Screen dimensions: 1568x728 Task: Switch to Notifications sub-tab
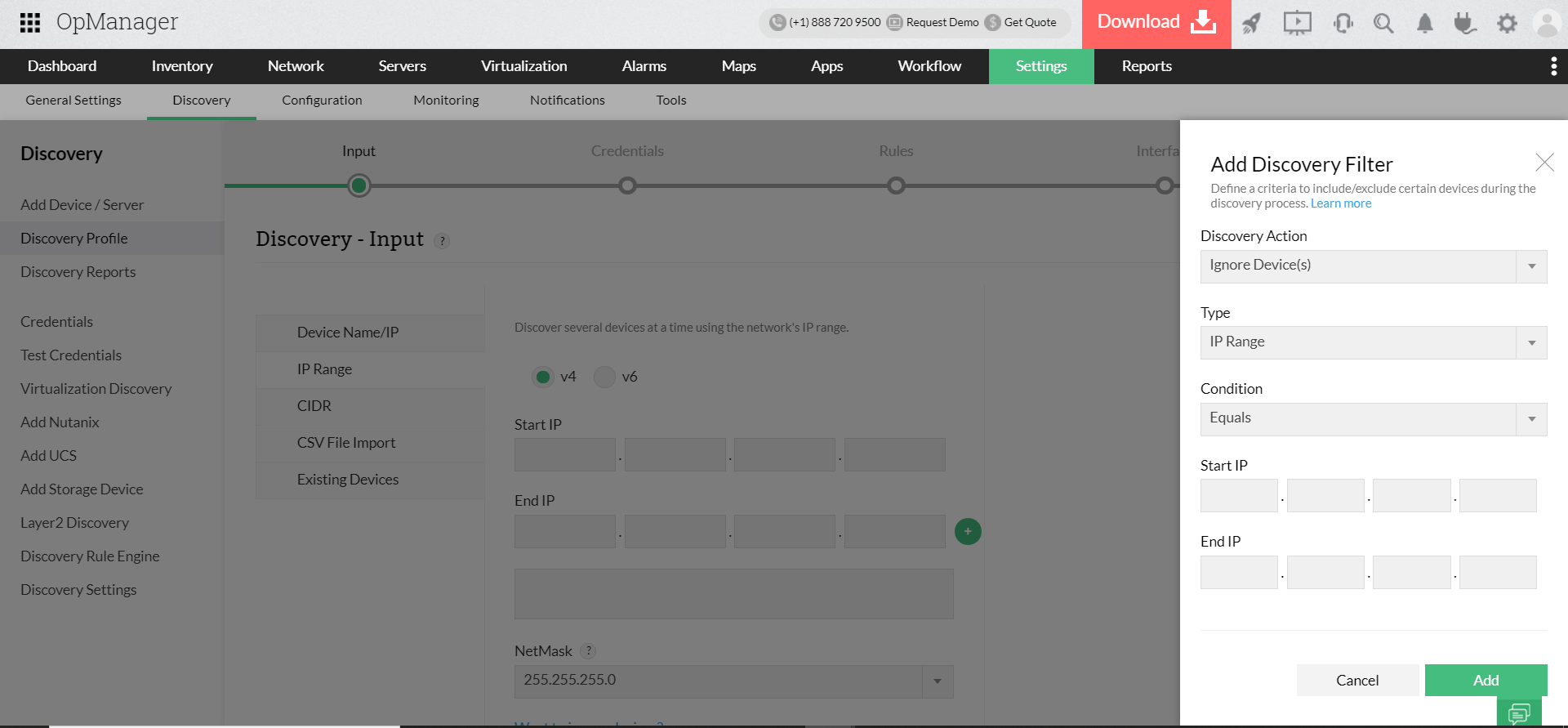click(x=567, y=100)
